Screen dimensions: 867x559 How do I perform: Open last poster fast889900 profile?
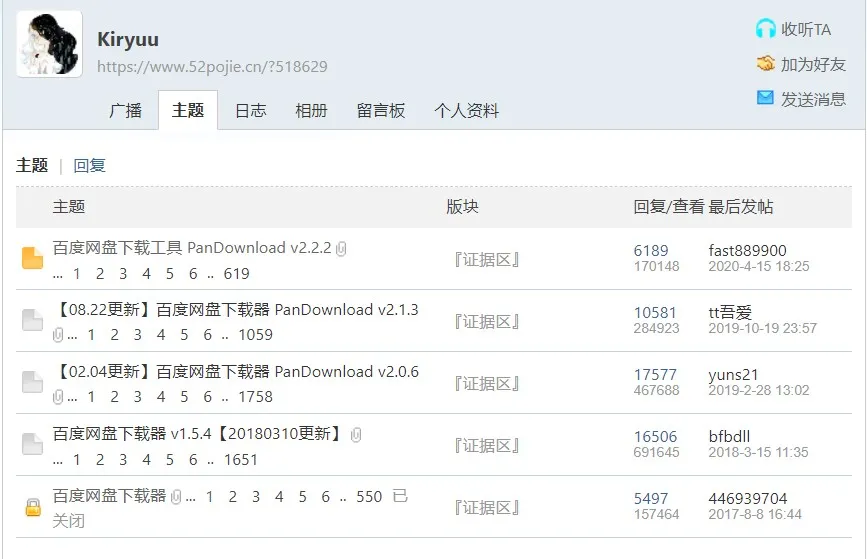[748, 250]
